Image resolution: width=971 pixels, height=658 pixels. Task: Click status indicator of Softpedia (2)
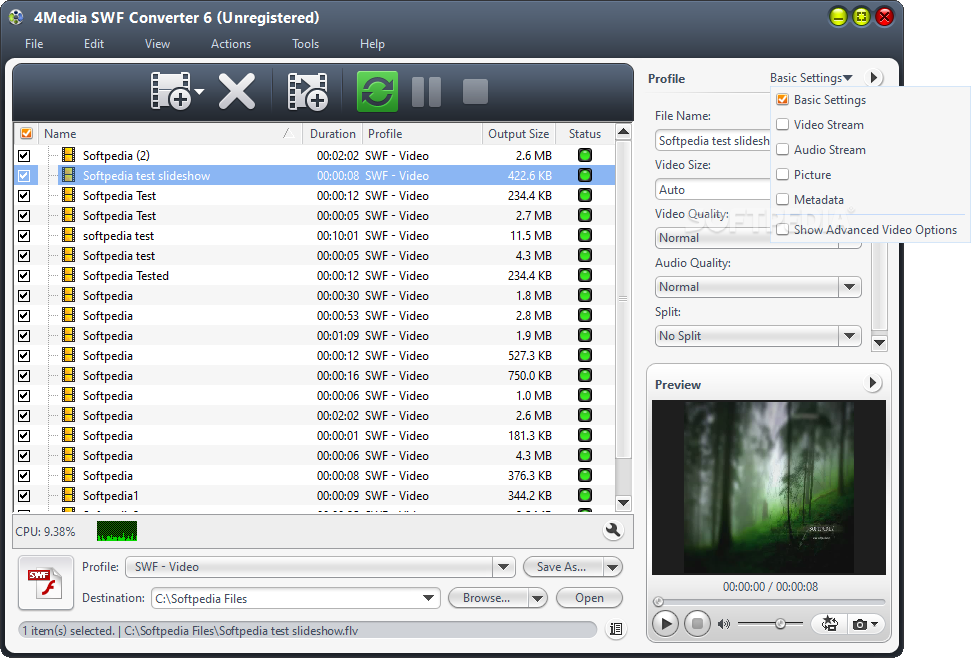pyautogui.click(x=585, y=155)
